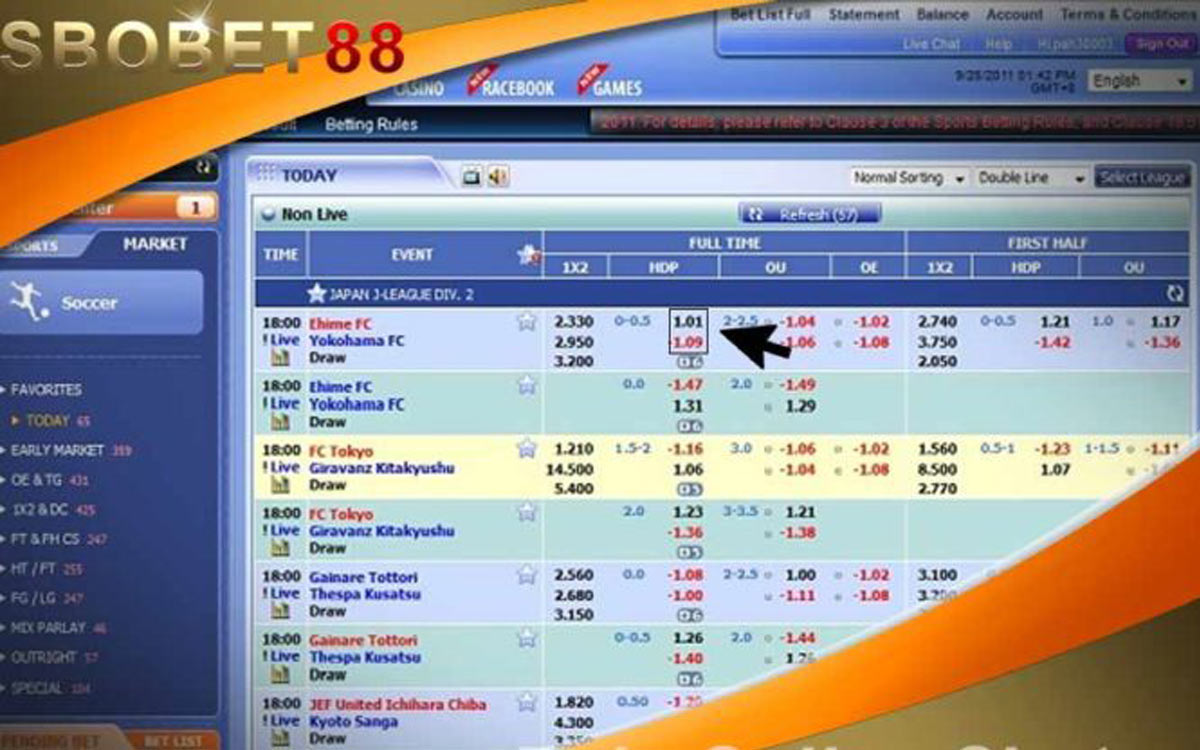Open the Account menu item
1200x750 pixels.
[1015, 15]
